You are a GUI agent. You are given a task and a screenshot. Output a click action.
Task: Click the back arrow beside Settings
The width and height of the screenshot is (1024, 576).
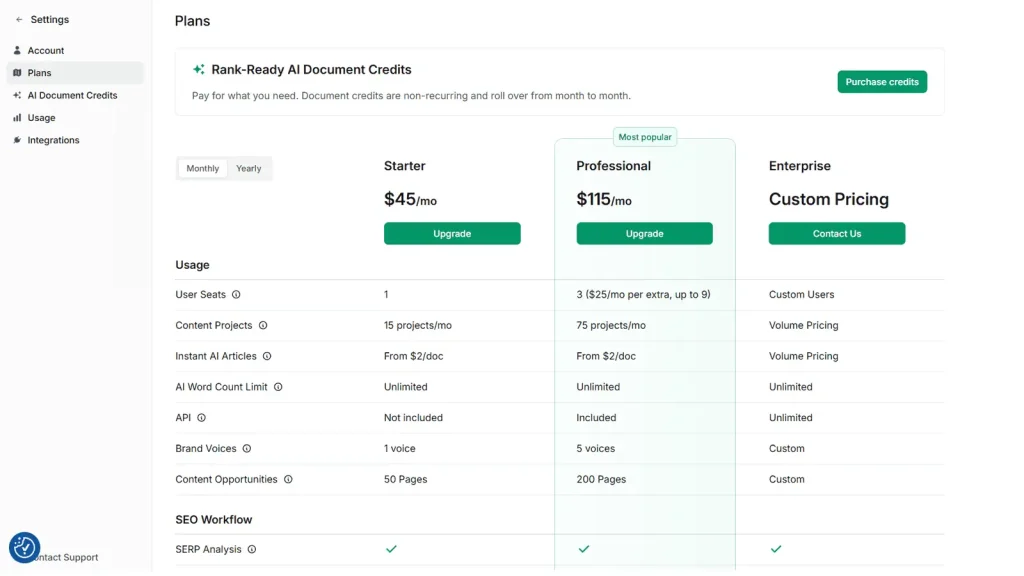(19, 20)
